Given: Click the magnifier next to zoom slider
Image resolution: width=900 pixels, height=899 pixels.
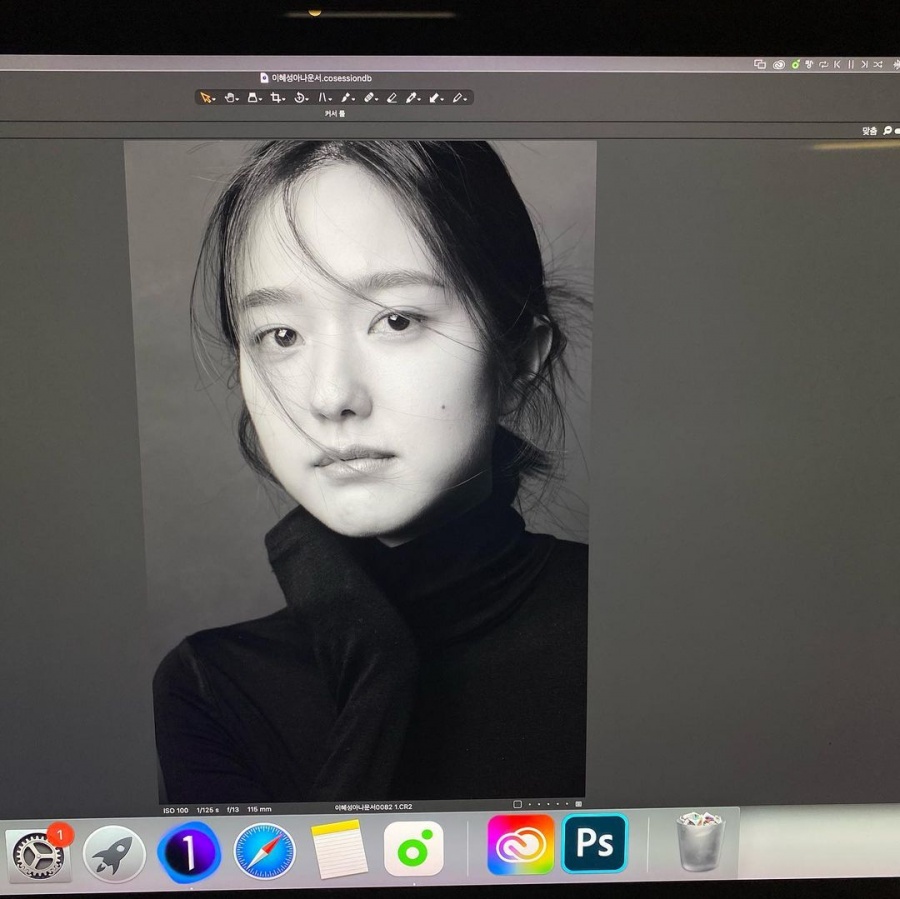Looking at the screenshot, I should [887, 131].
